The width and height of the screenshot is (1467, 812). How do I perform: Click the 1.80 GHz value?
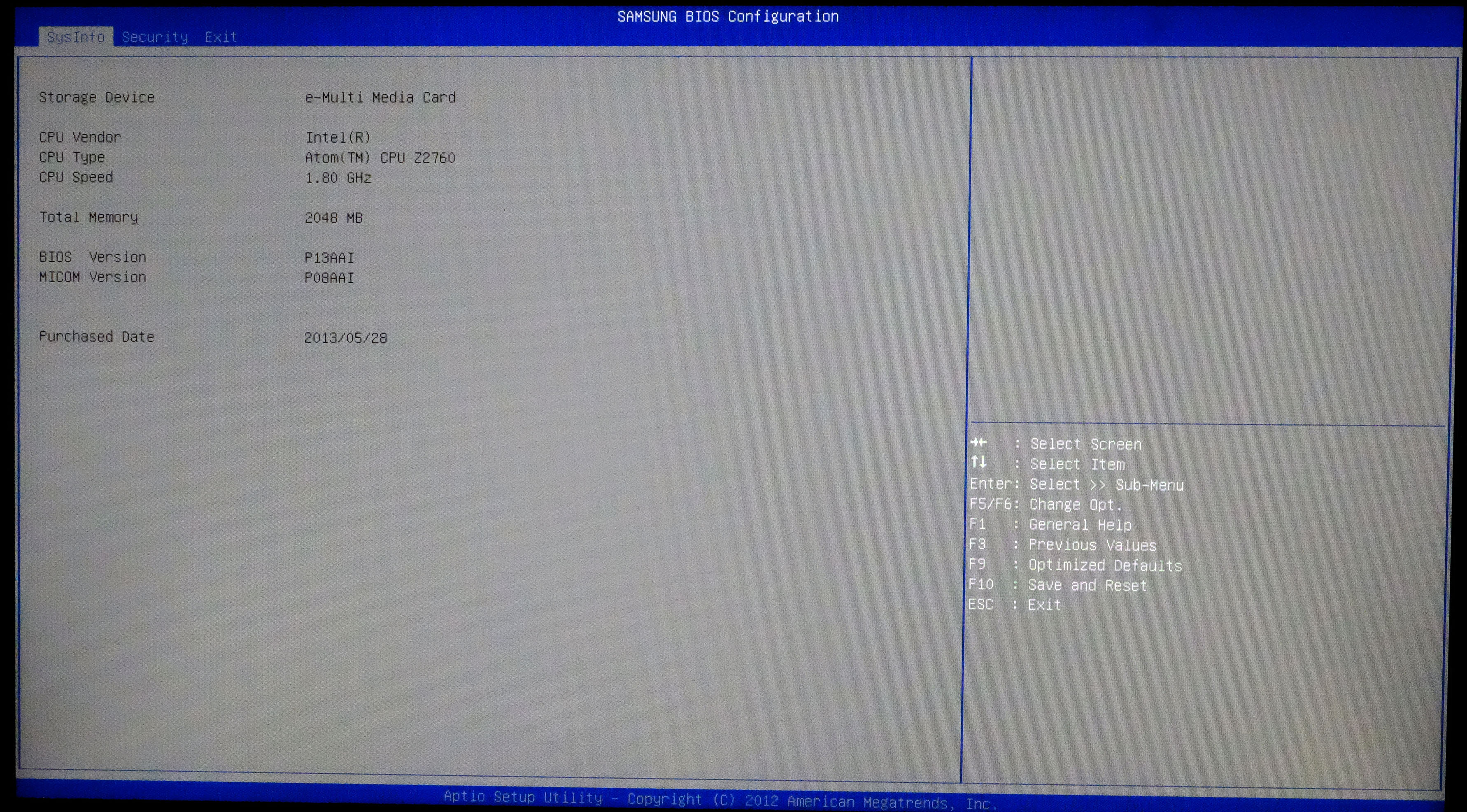click(x=338, y=178)
